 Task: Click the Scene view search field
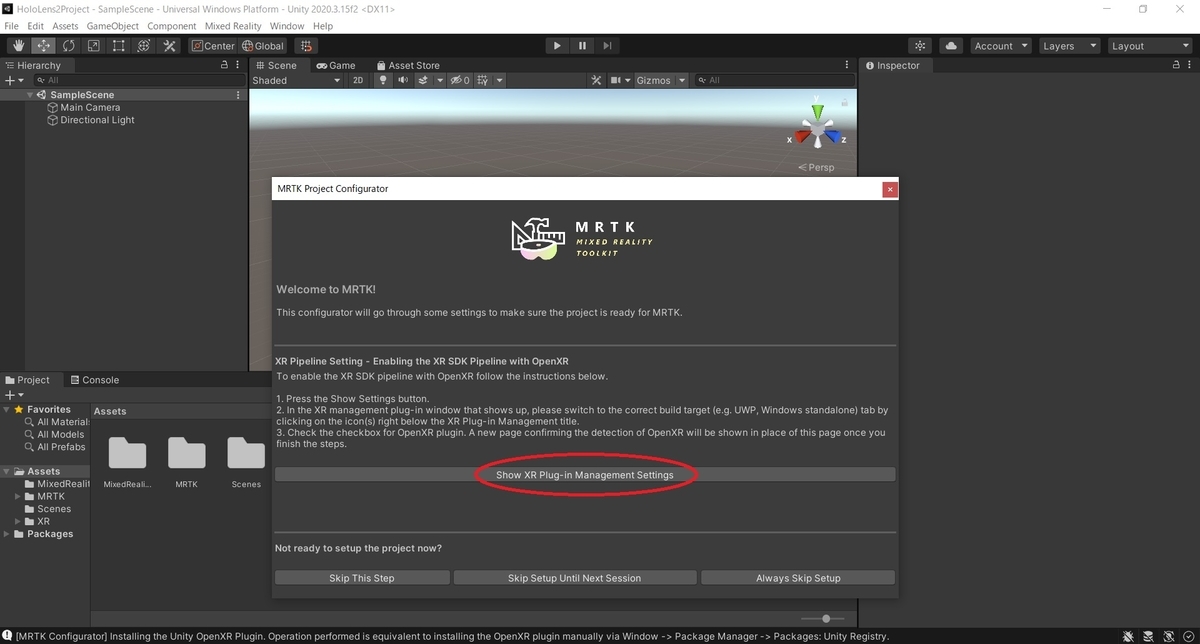coord(773,80)
